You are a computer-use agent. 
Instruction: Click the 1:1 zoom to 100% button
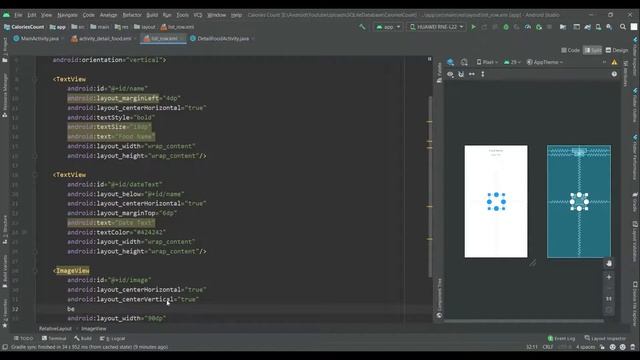(609, 299)
